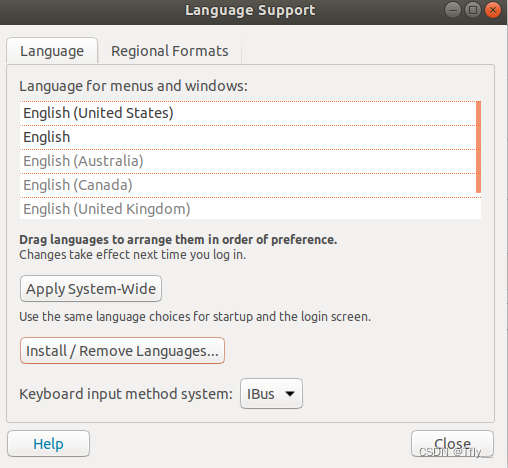Select English (United States) in the list
The height and width of the screenshot is (468, 508).
248,113
